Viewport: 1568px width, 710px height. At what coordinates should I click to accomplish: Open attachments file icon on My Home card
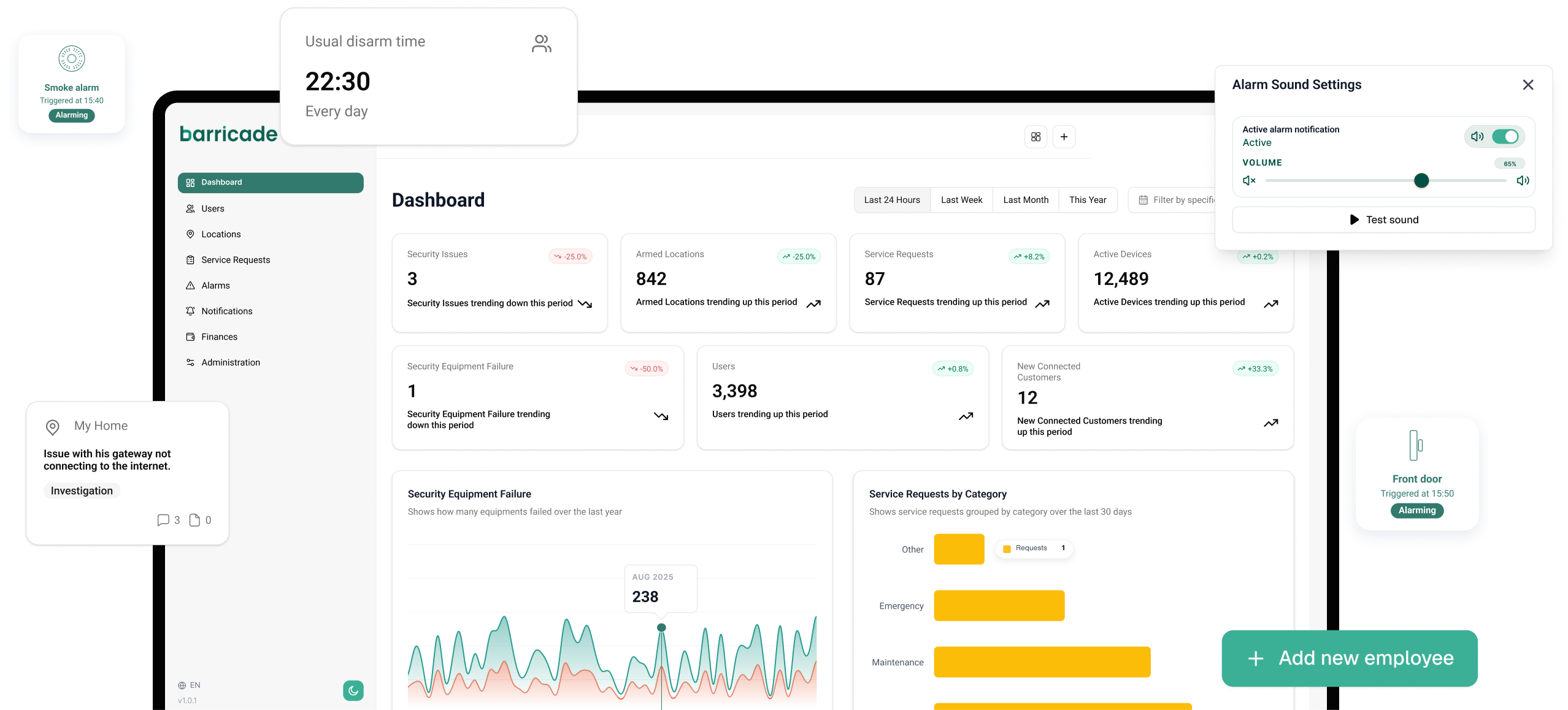coord(194,520)
